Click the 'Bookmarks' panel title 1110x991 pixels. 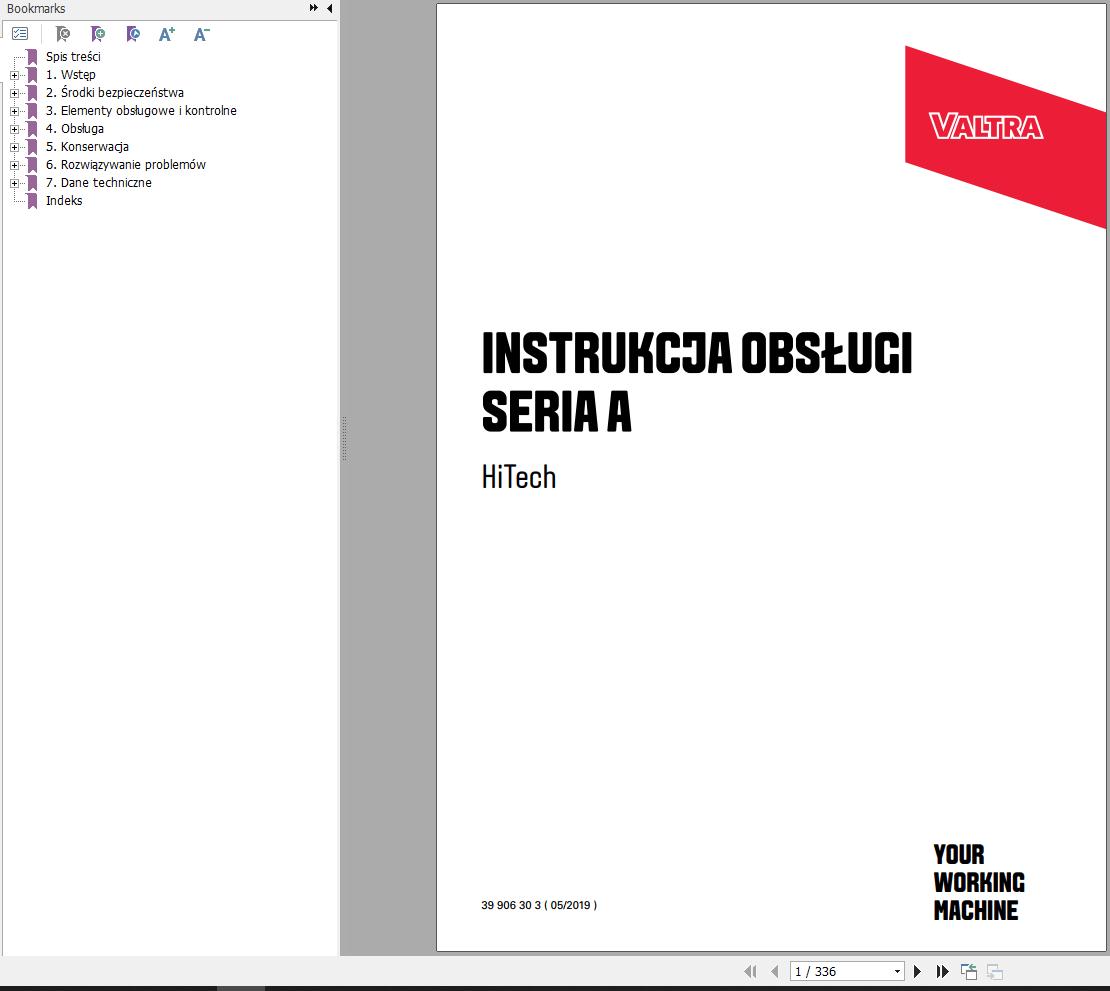coord(36,8)
